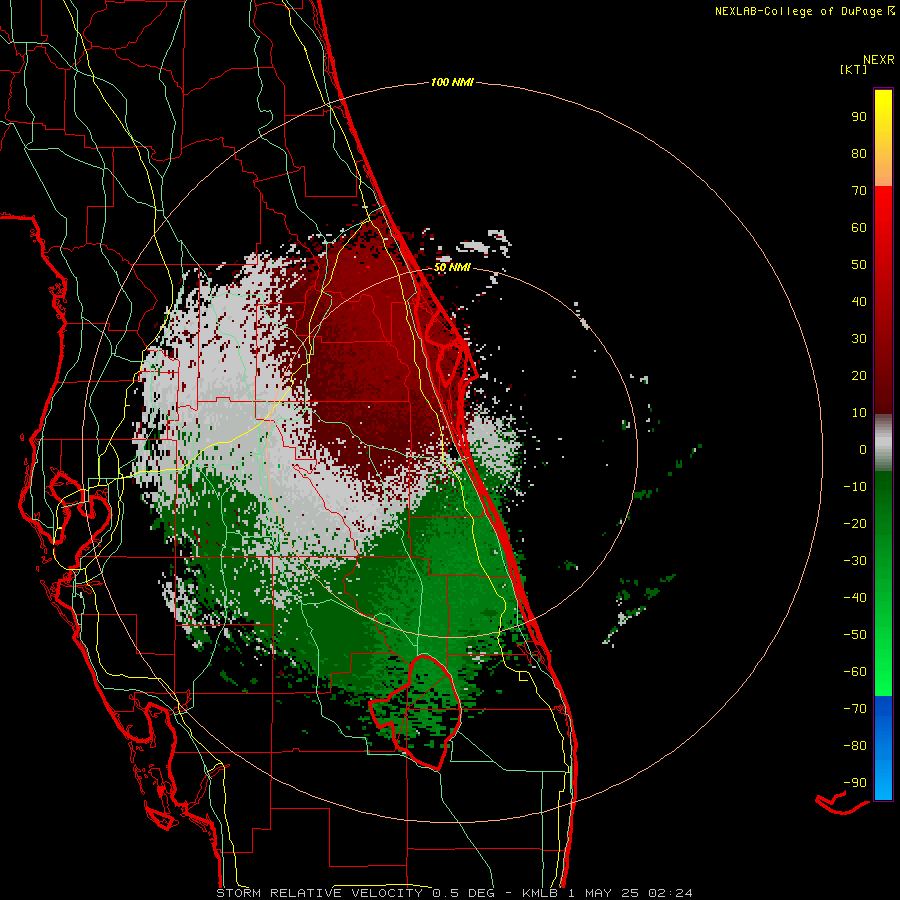900x900 pixels.
Task: Select the 70 knot scale label
Action: [x=859, y=191]
